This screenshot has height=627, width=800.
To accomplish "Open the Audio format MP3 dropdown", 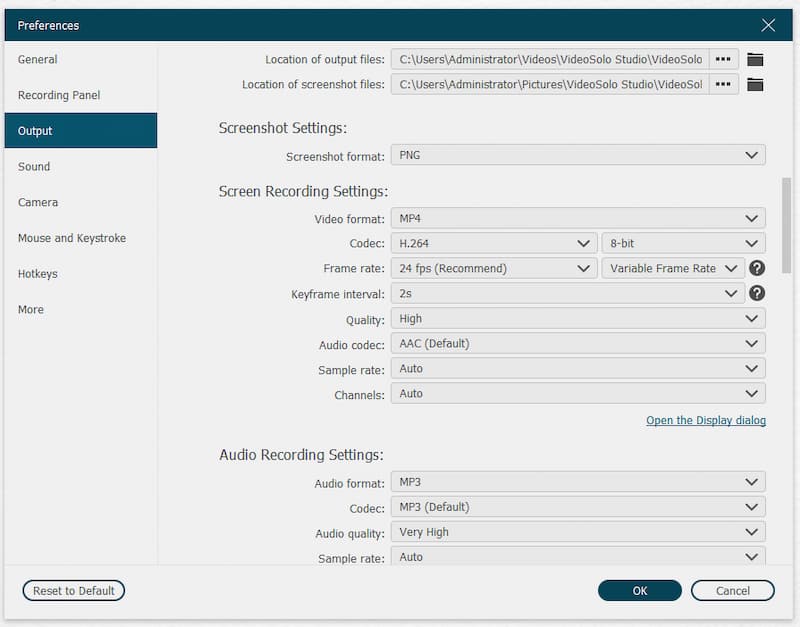I will click(578, 482).
